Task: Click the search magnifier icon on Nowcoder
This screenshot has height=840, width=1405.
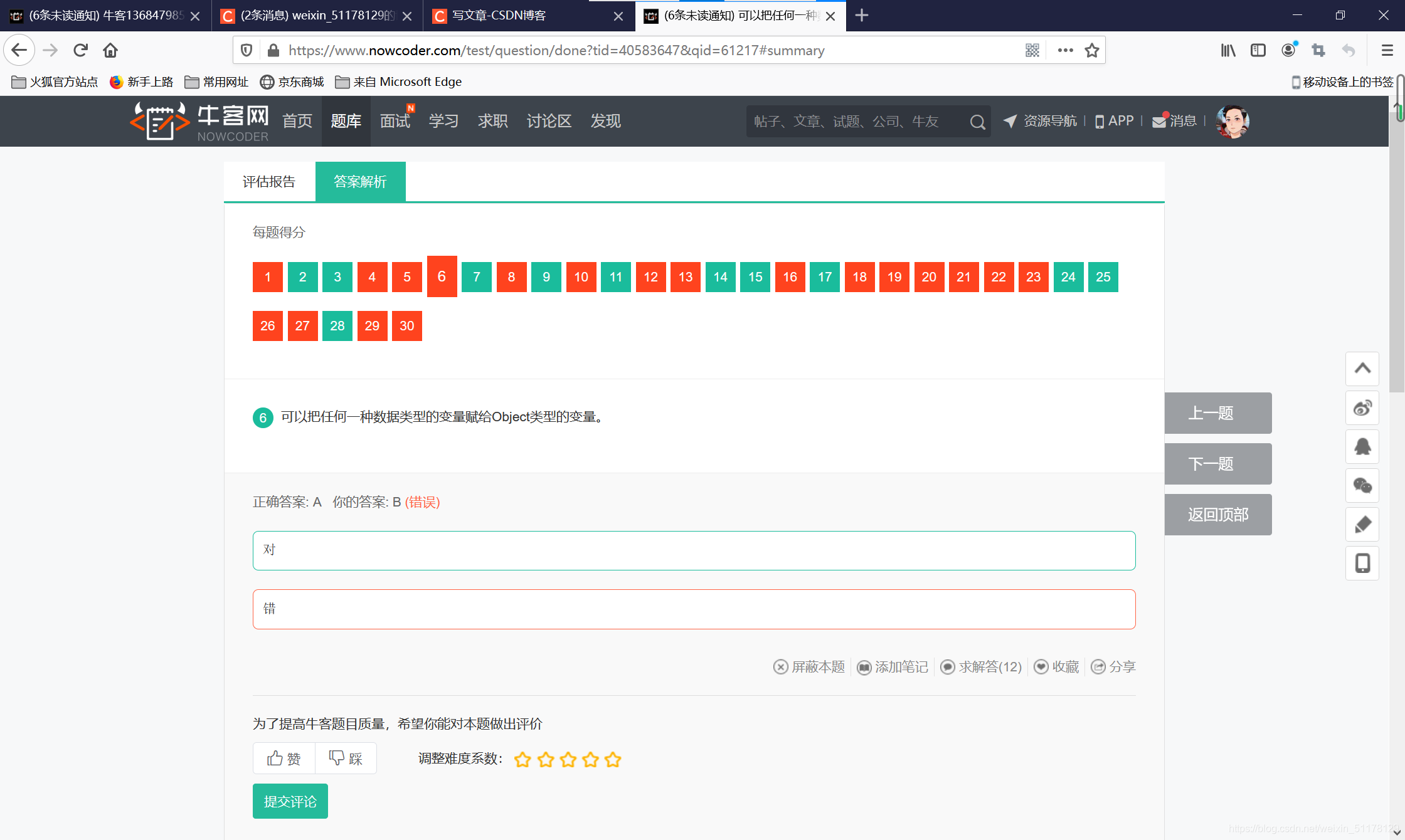Action: click(x=977, y=122)
